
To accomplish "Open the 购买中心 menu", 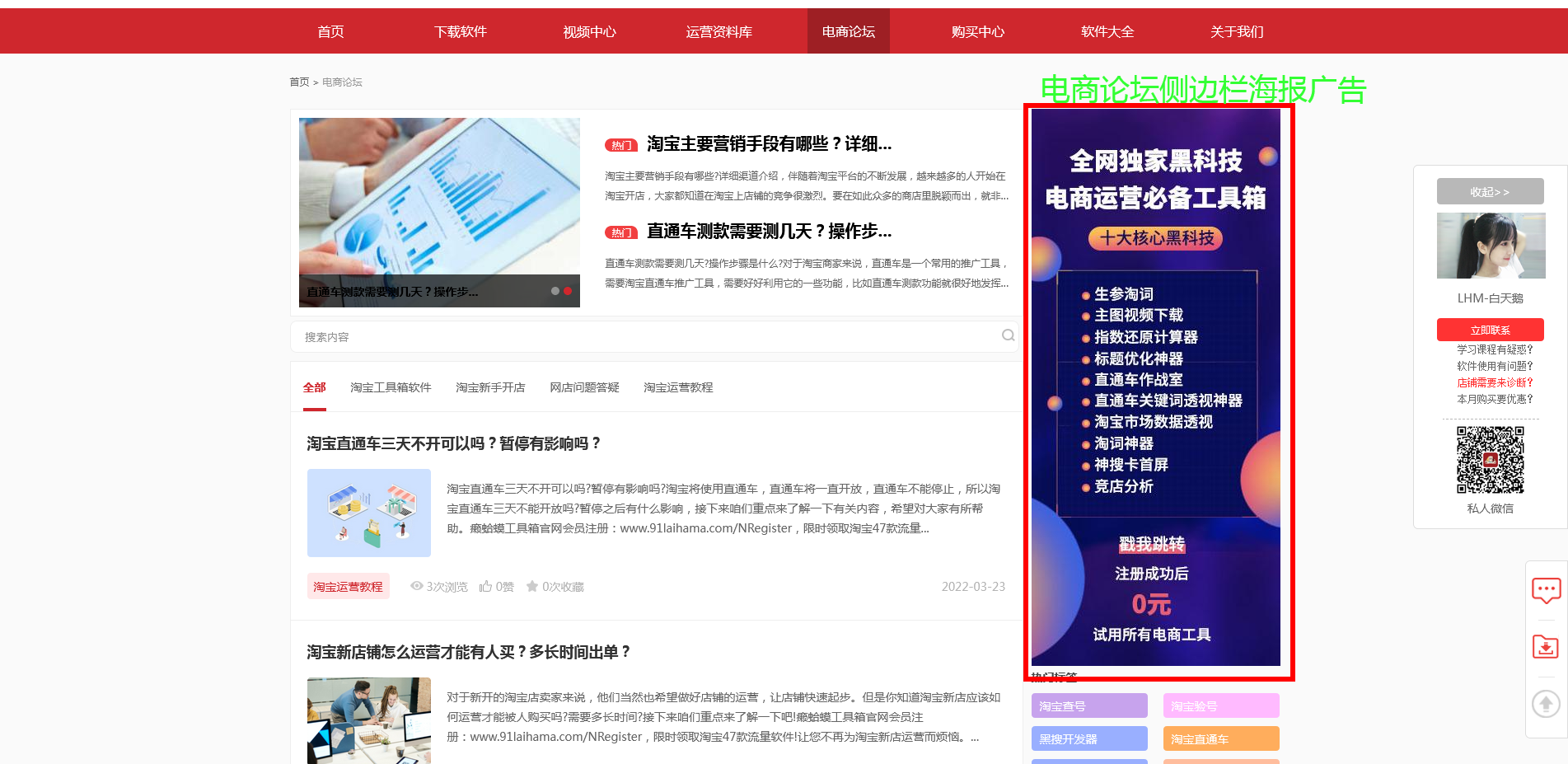I will click(978, 31).
